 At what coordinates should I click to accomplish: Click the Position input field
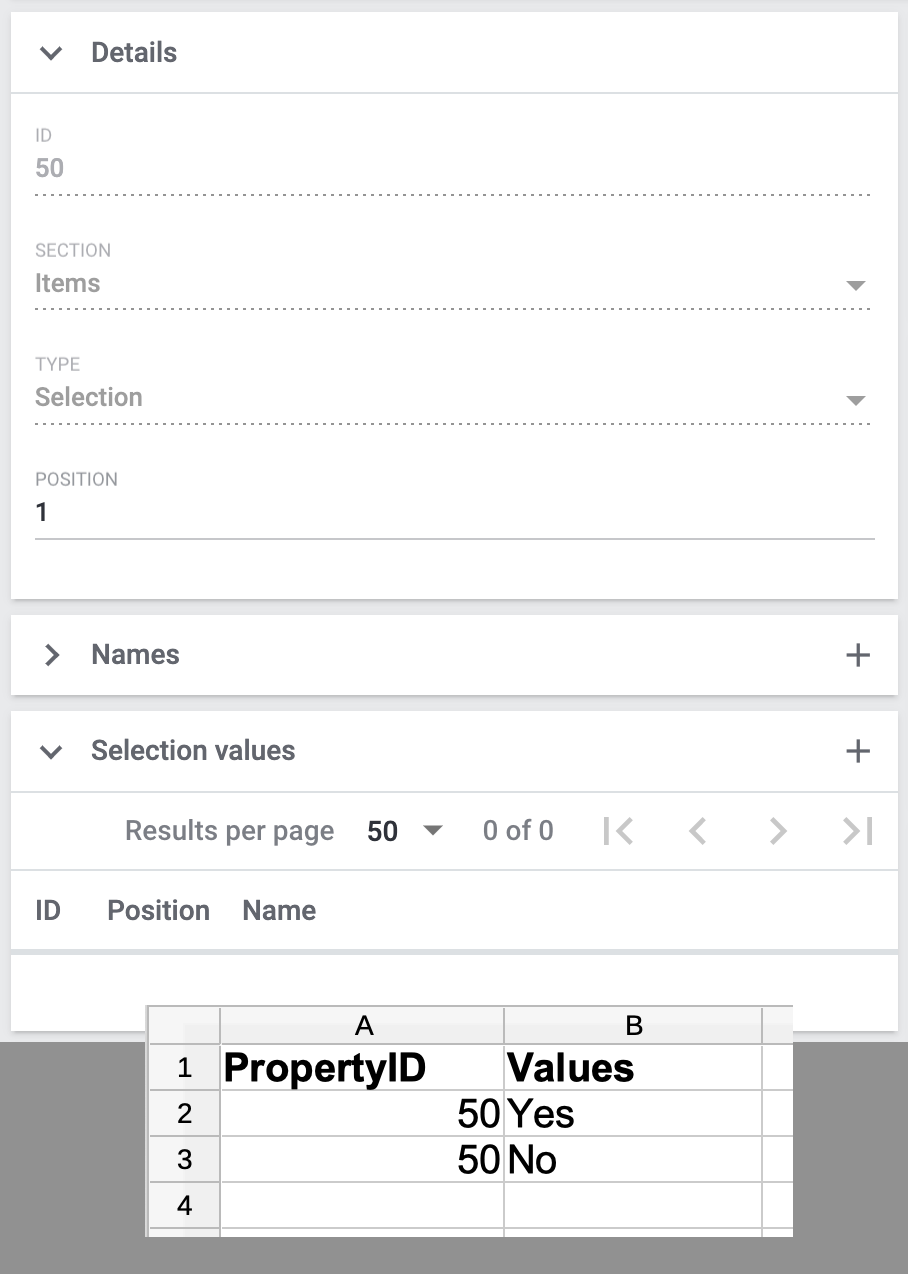[454, 513]
